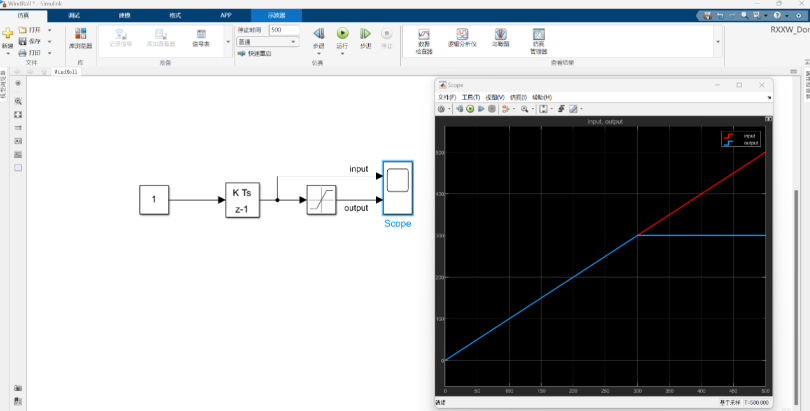Open the Logic Analyzer tool
The height and width of the screenshot is (411, 810).
[x=462, y=39]
